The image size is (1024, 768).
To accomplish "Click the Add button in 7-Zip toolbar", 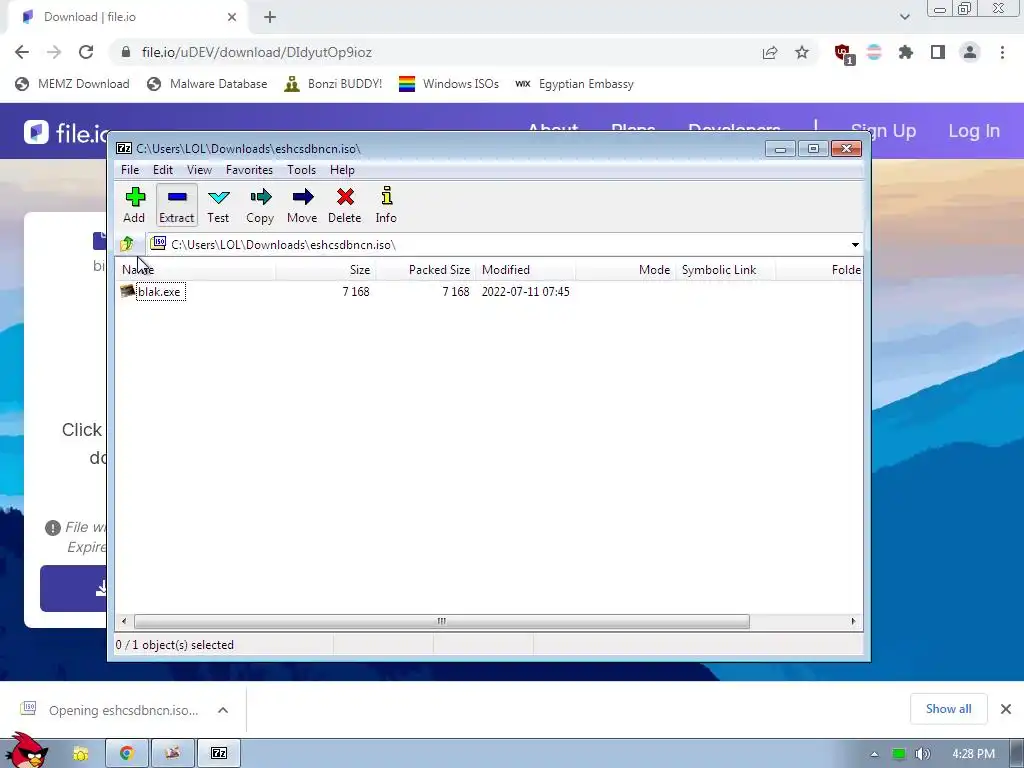I will [x=134, y=205].
